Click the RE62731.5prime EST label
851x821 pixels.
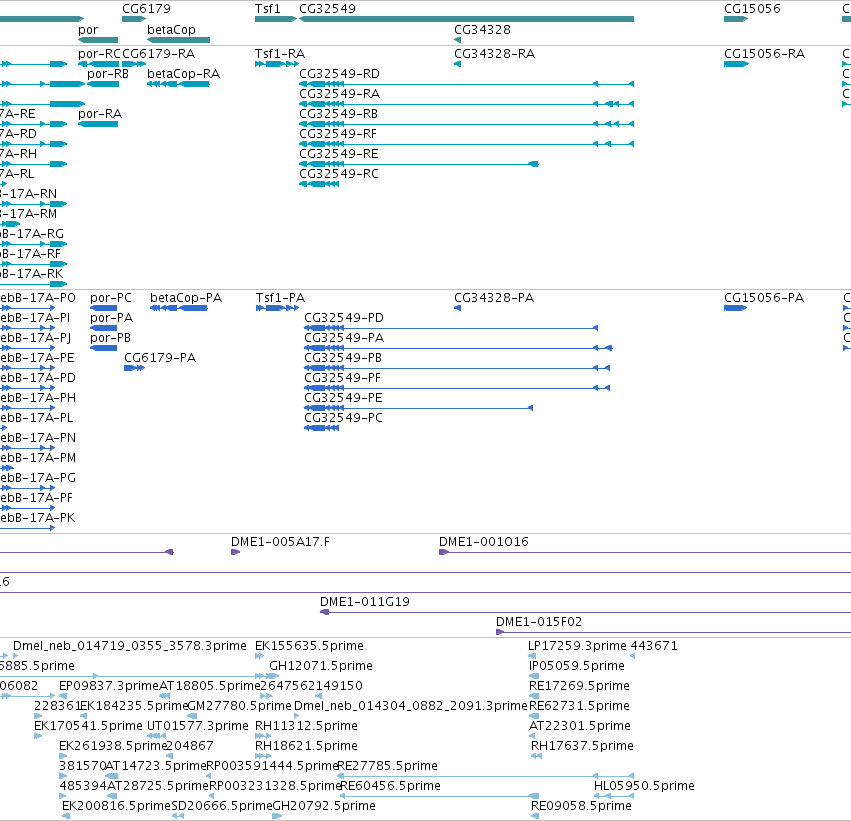coord(579,707)
